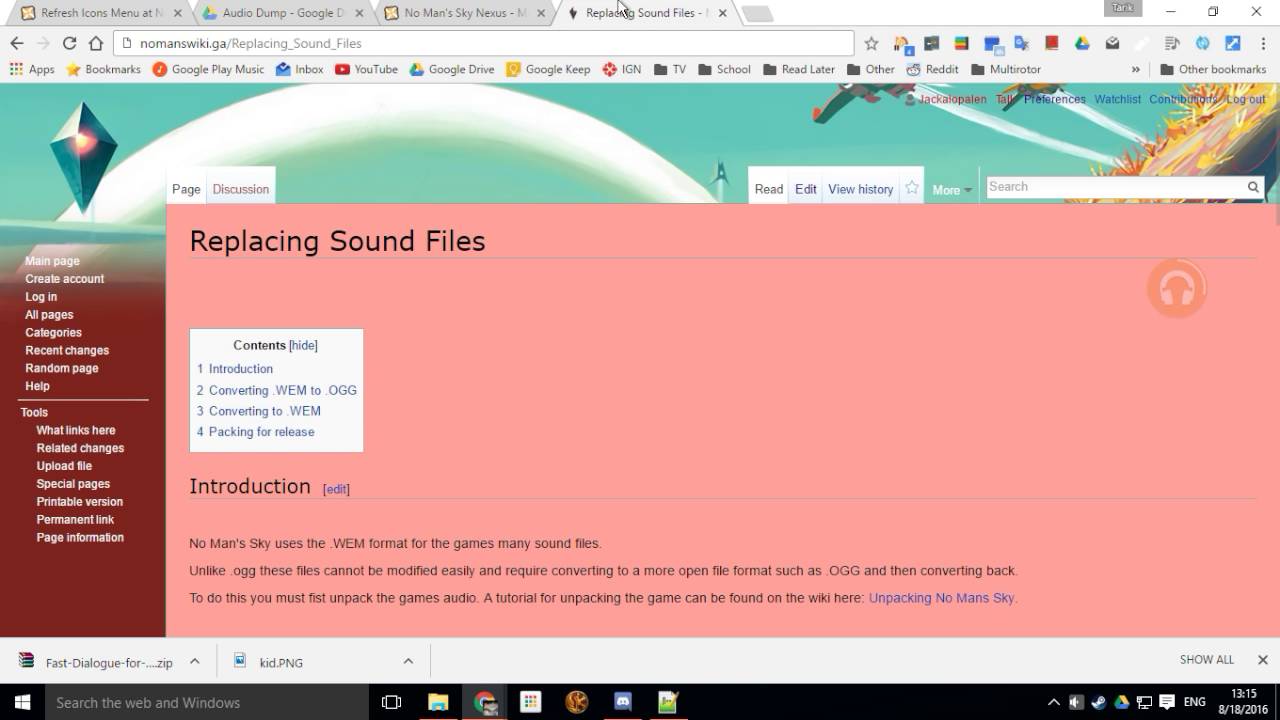This screenshot has height=720, width=1280.
Task: Open the new tab button
Action: pos(758,14)
